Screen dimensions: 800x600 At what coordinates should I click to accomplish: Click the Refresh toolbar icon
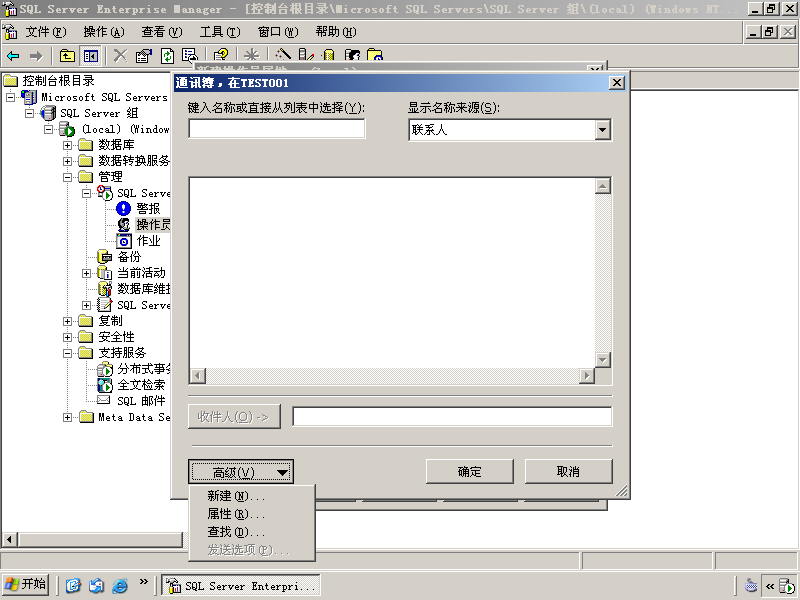coord(167,56)
